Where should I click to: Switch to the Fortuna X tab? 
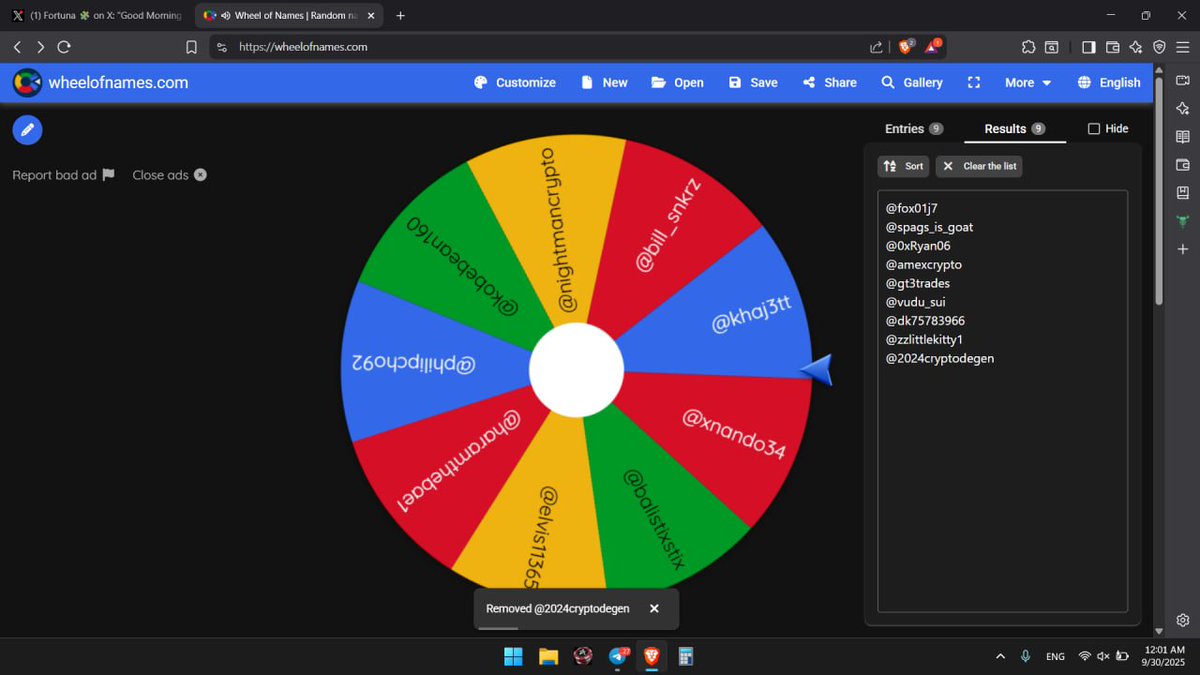point(97,16)
